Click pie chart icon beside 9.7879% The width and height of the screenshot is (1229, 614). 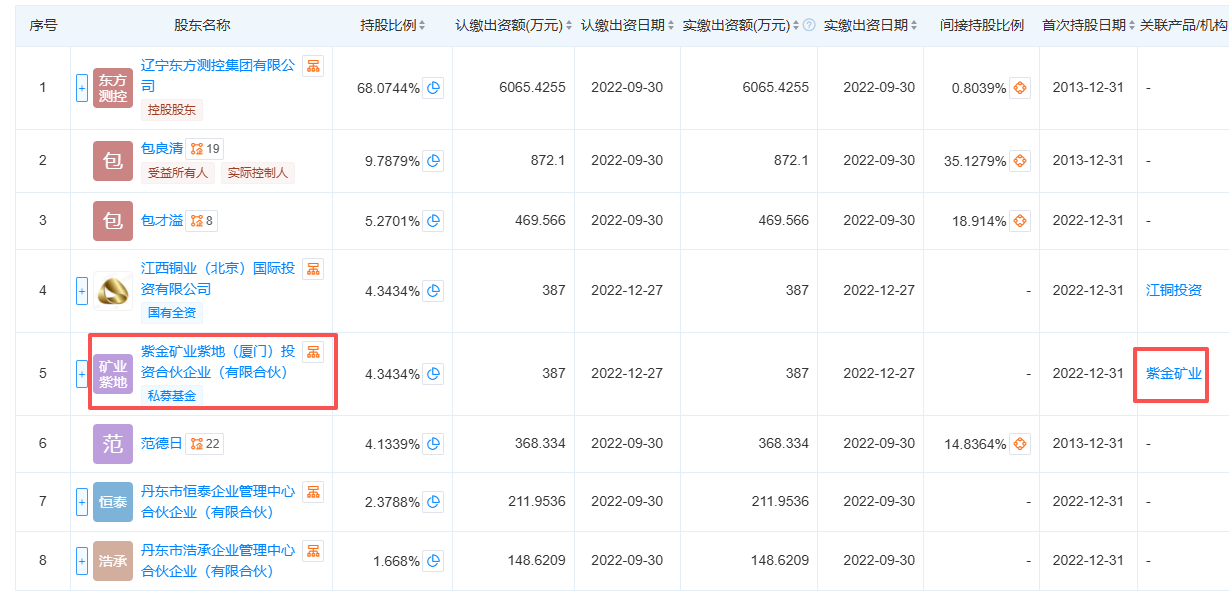click(x=433, y=161)
